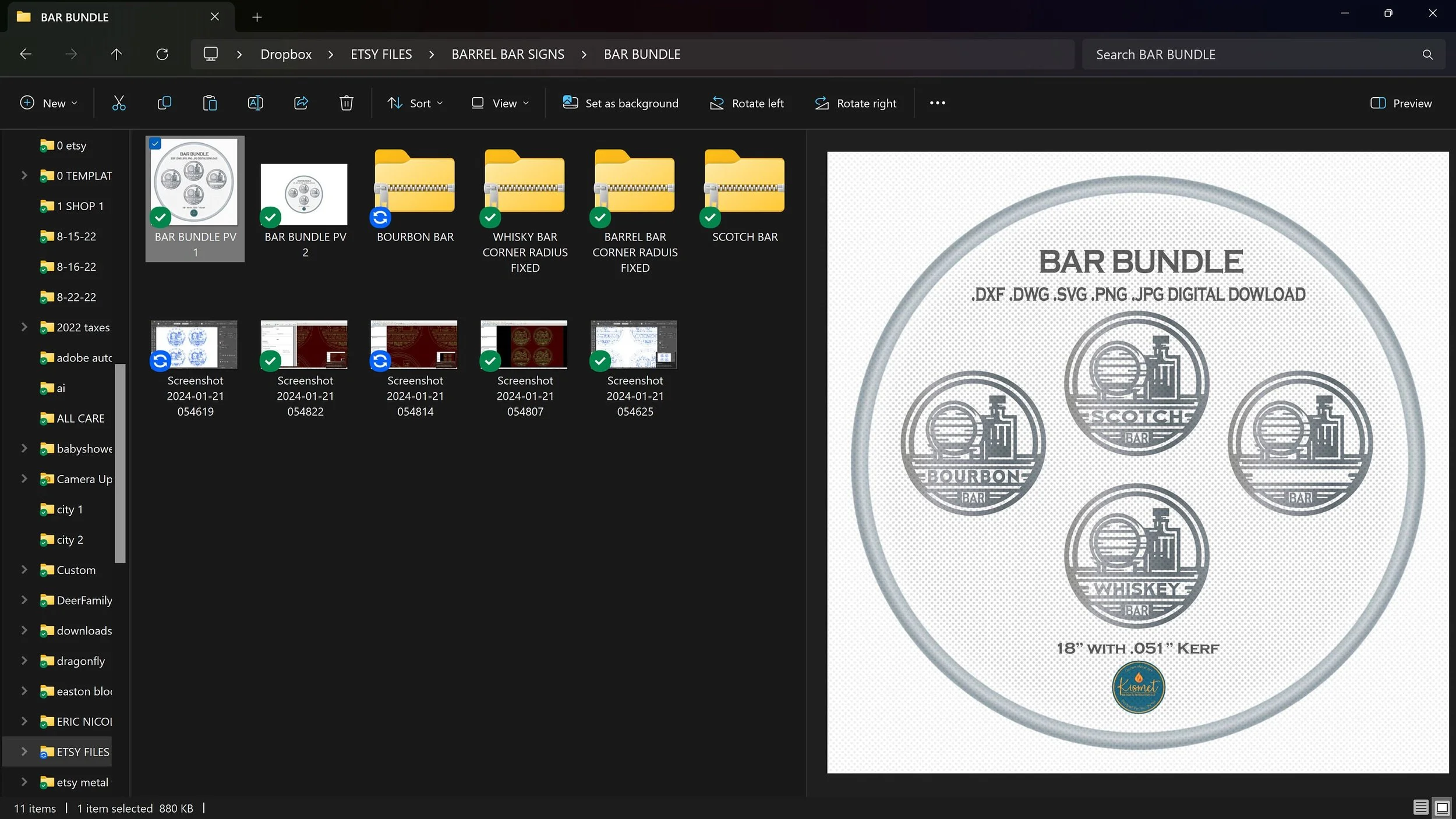Expand the 2022 taxes folder tree
The image size is (1456, 819).
click(24, 327)
